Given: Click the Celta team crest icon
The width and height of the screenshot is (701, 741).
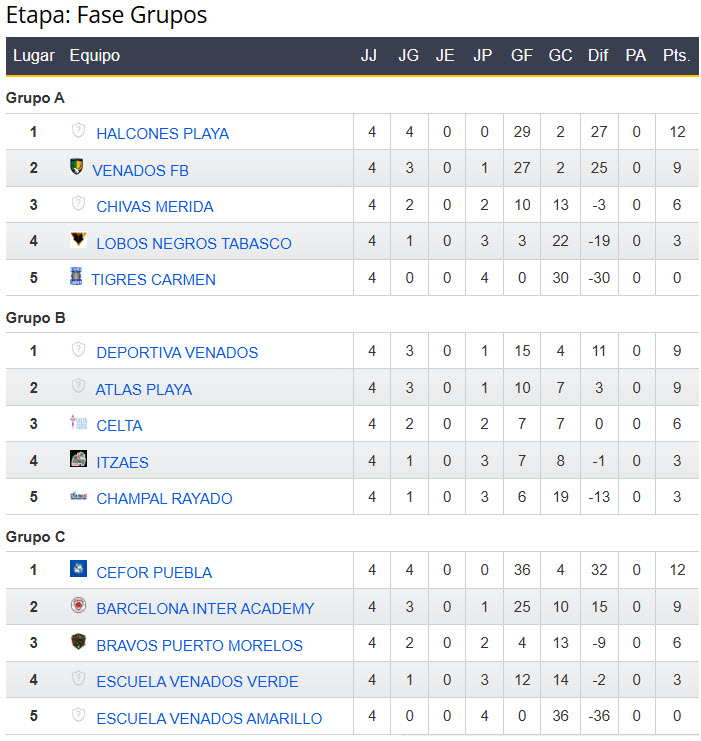Looking at the screenshot, I should coord(78,422).
